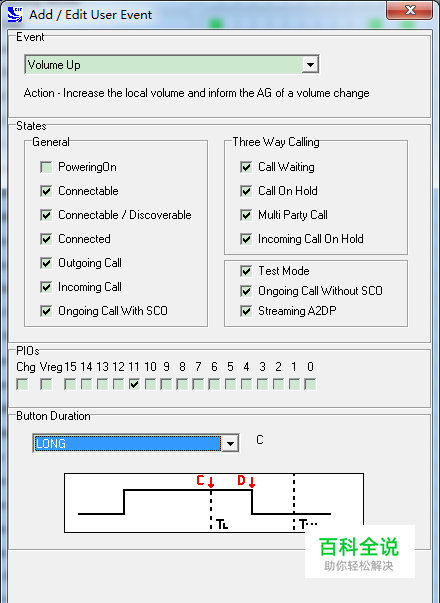440x603 pixels.
Task: Toggle the Outgoing Call checkbox
Action: [46, 263]
